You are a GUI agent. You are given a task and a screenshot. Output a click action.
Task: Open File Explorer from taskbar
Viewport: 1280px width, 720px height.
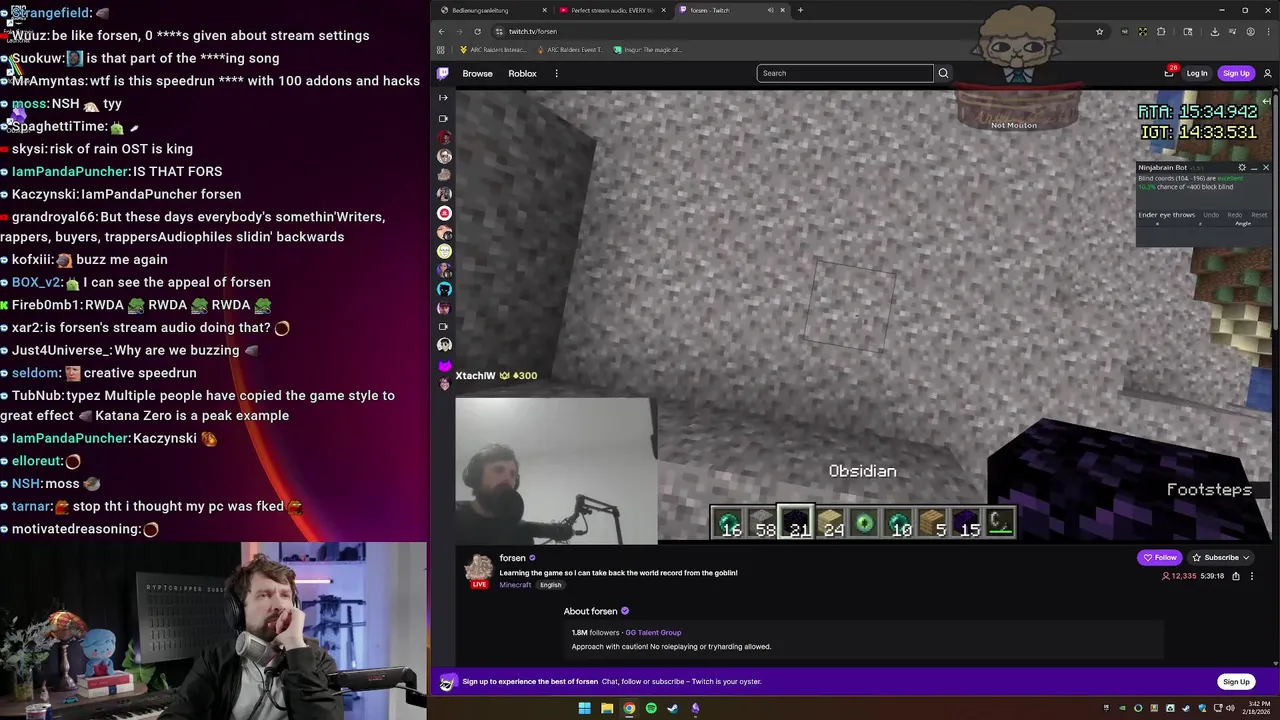click(607, 708)
